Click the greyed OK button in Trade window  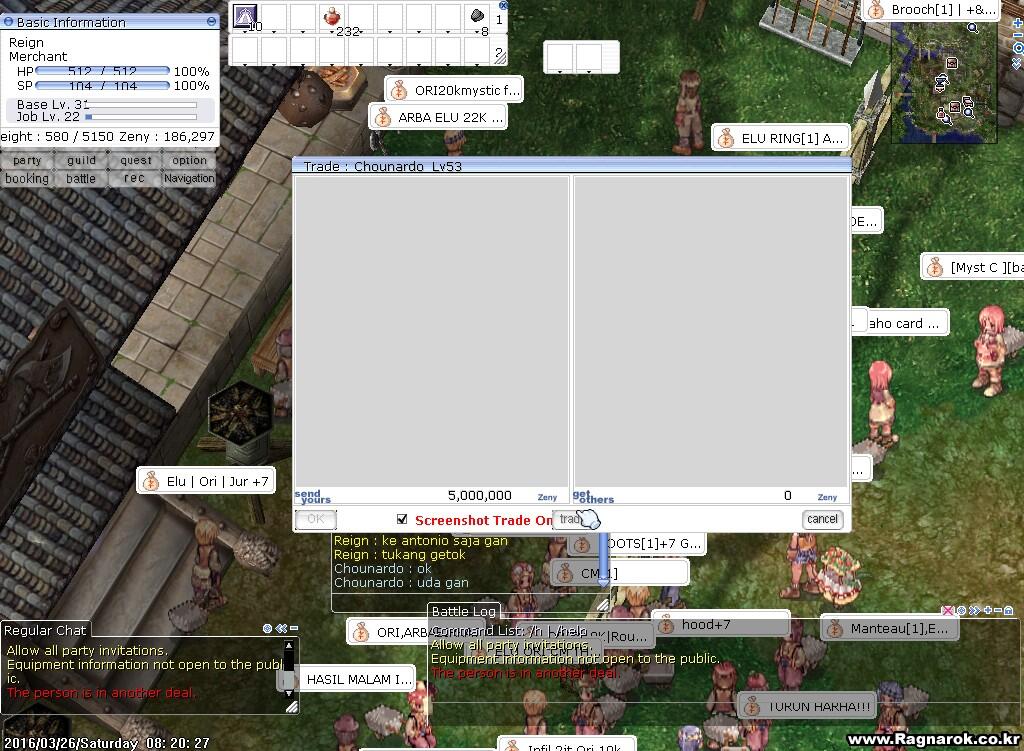316,519
